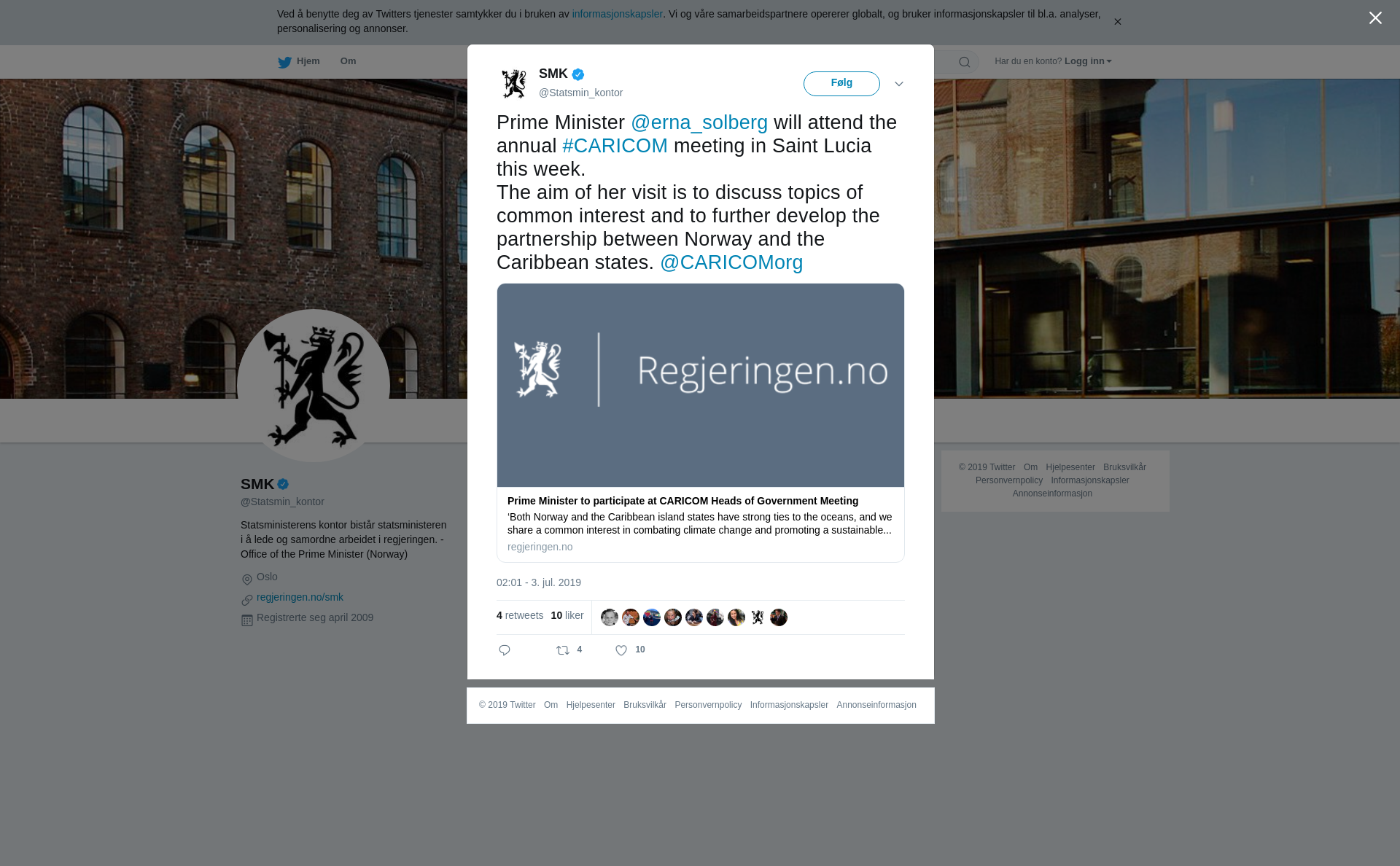This screenshot has width=1400, height=866.
Task: Open the regjeringen.no/smk profile link
Action: click(x=300, y=597)
